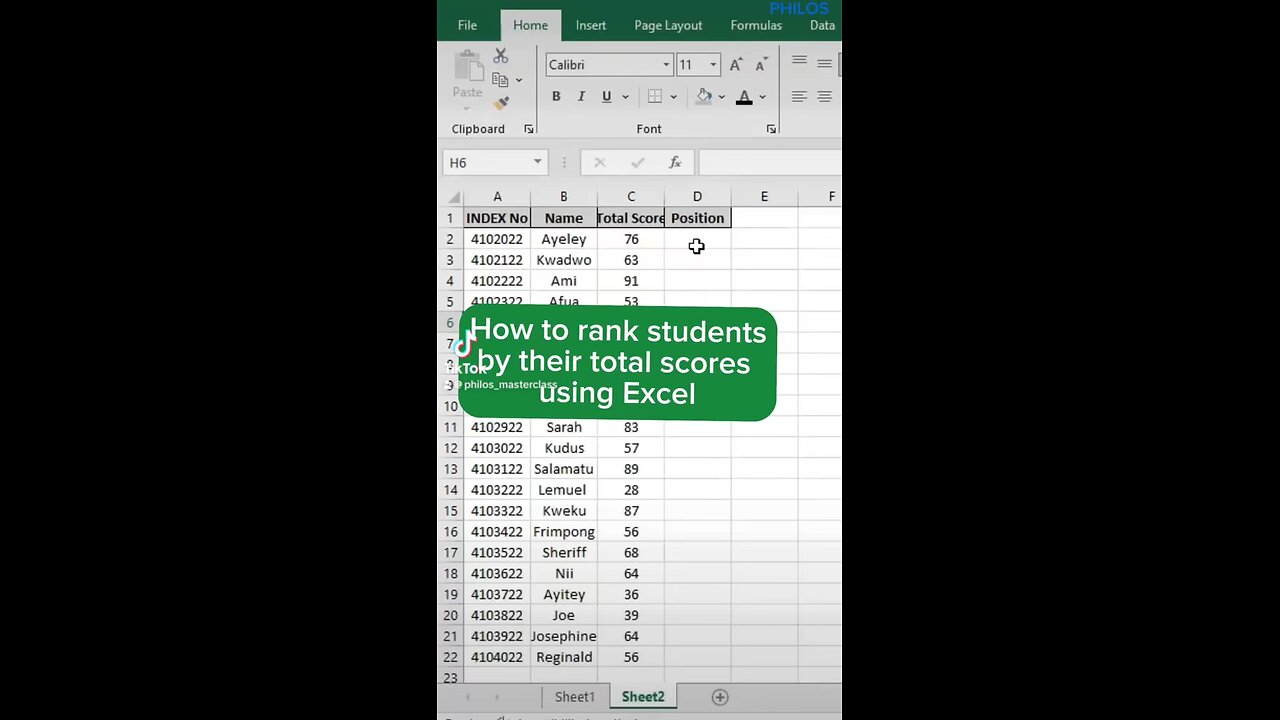Expand the Copy options arrow
Image resolution: width=1280 pixels, height=720 pixels.
518,80
